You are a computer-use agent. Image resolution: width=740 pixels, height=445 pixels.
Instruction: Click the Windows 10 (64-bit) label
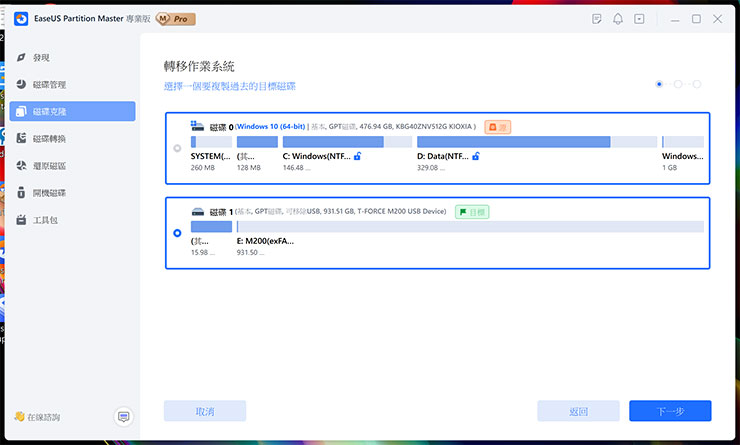(270, 126)
